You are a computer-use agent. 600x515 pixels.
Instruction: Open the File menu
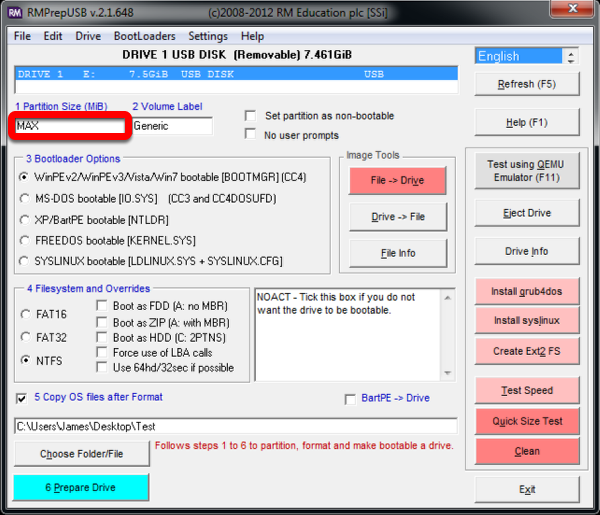pyautogui.click(x=22, y=36)
